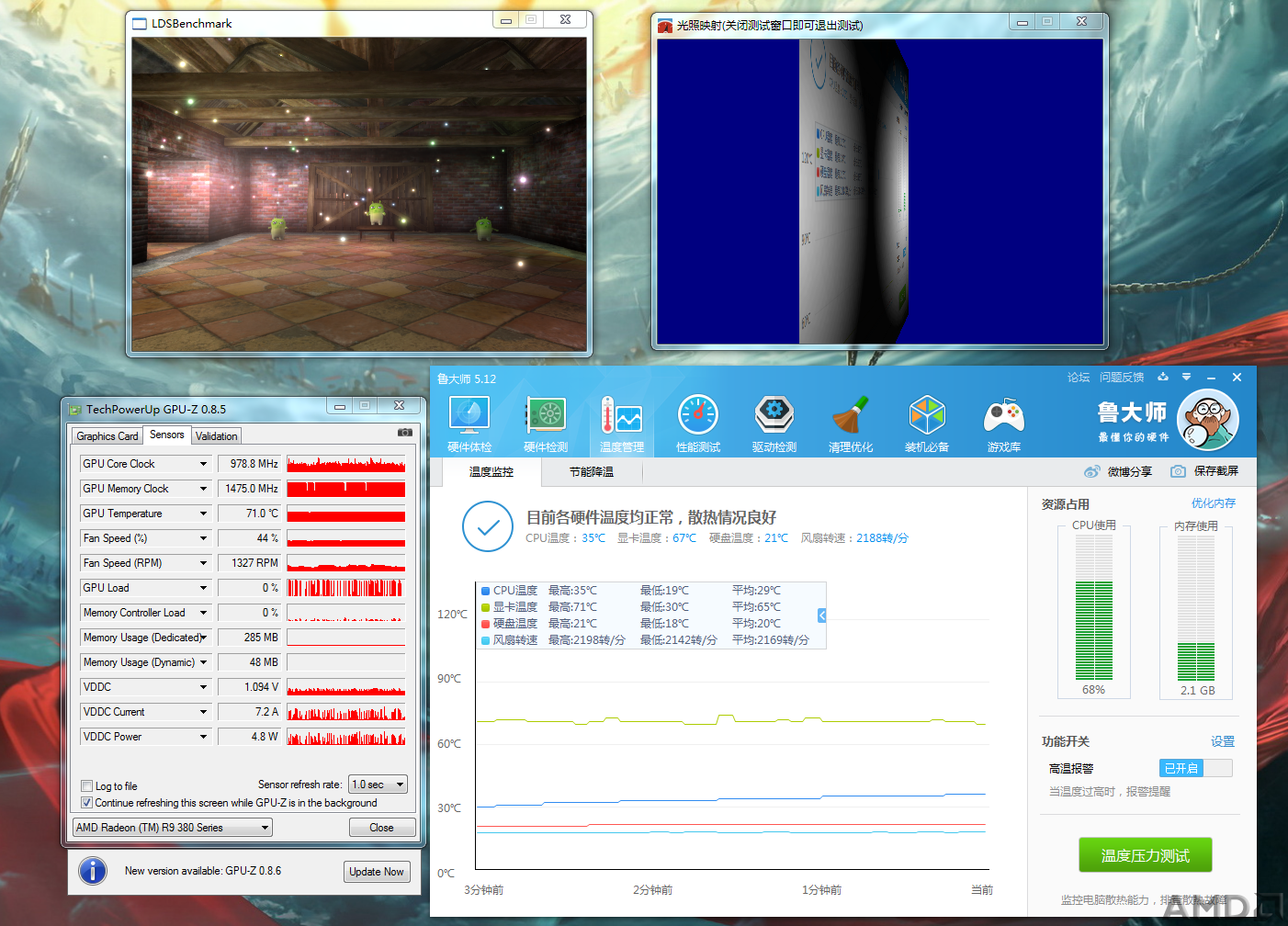Click VDDC Current value 7.2 A
The image size is (1288, 926).
click(x=249, y=712)
